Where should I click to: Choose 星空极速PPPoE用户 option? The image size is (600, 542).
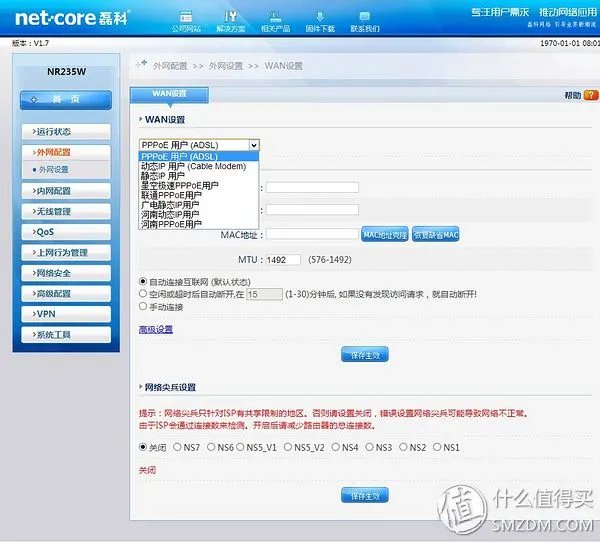click(199, 186)
